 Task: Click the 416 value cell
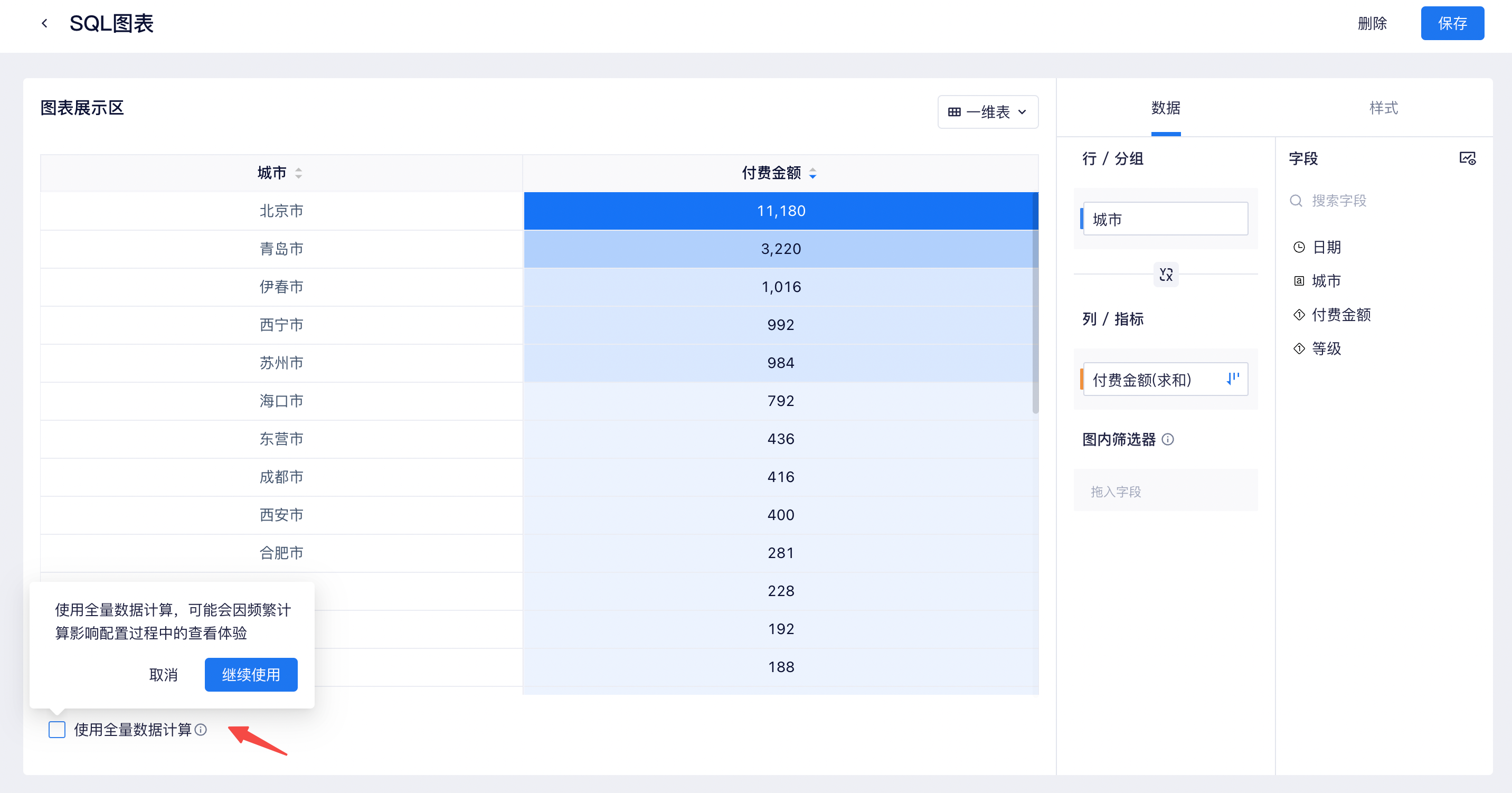point(781,477)
